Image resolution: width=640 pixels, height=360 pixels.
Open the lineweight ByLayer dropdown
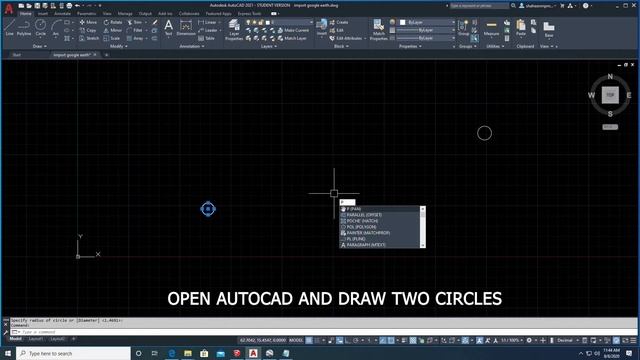click(427, 30)
